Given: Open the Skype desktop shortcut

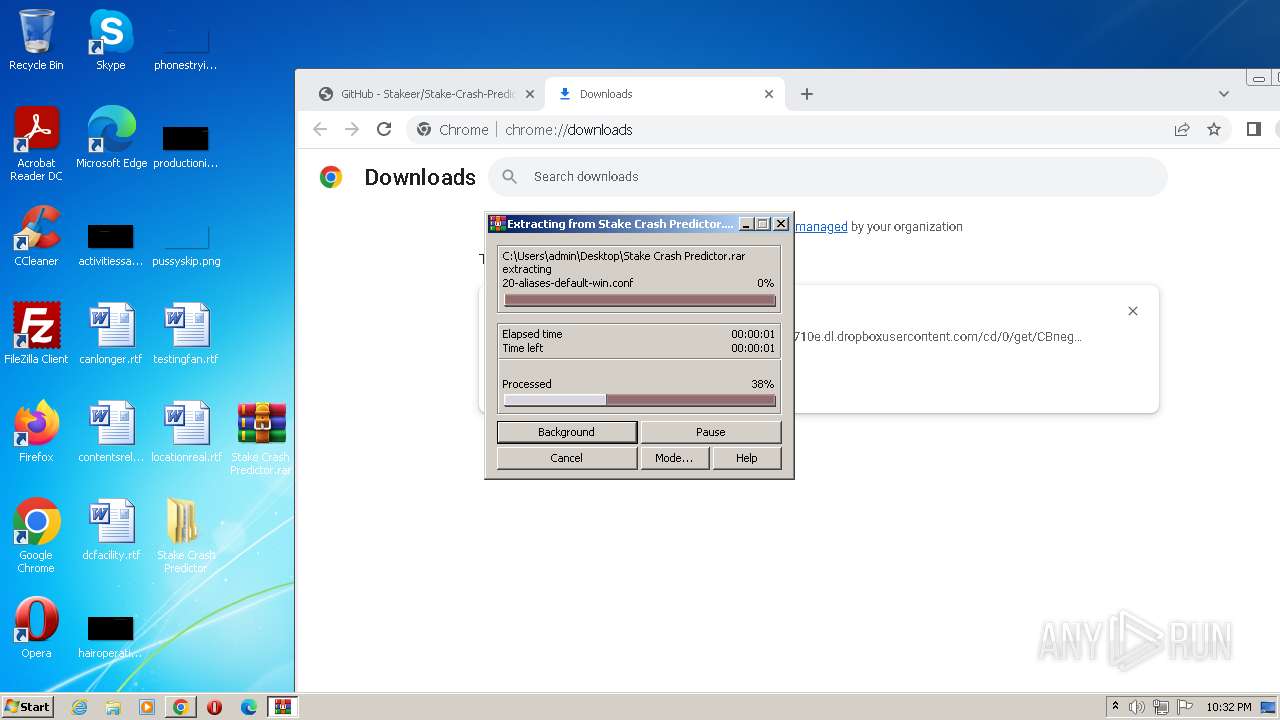Looking at the screenshot, I should coord(110,40).
